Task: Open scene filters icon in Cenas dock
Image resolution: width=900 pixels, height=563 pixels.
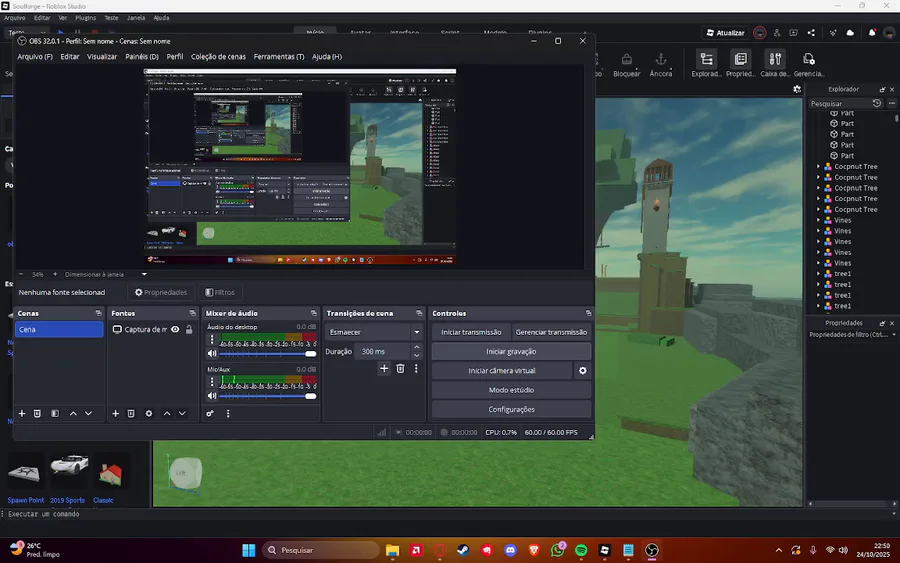Action: (55, 413)
